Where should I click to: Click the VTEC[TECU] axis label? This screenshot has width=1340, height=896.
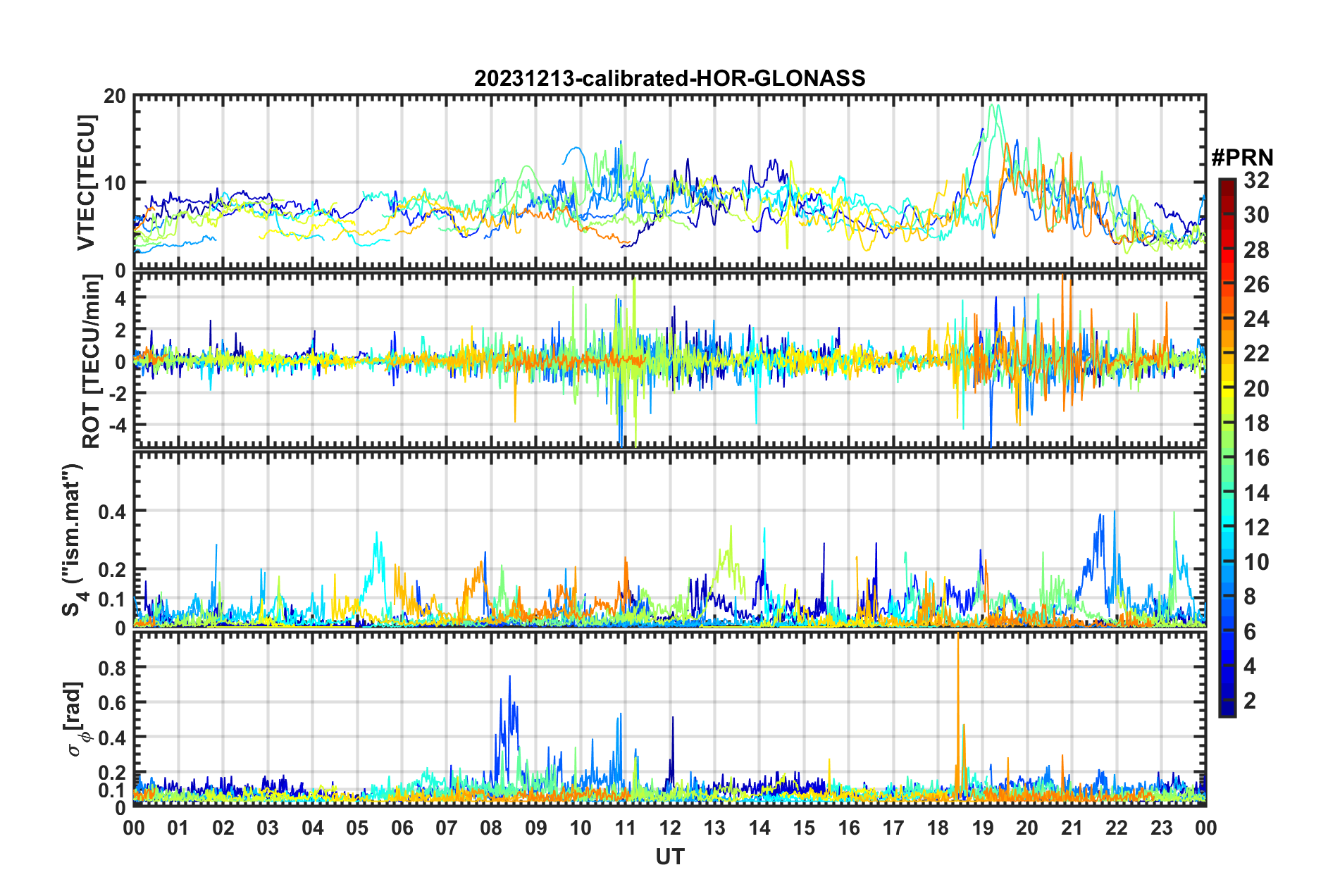[x=86, y=182]
